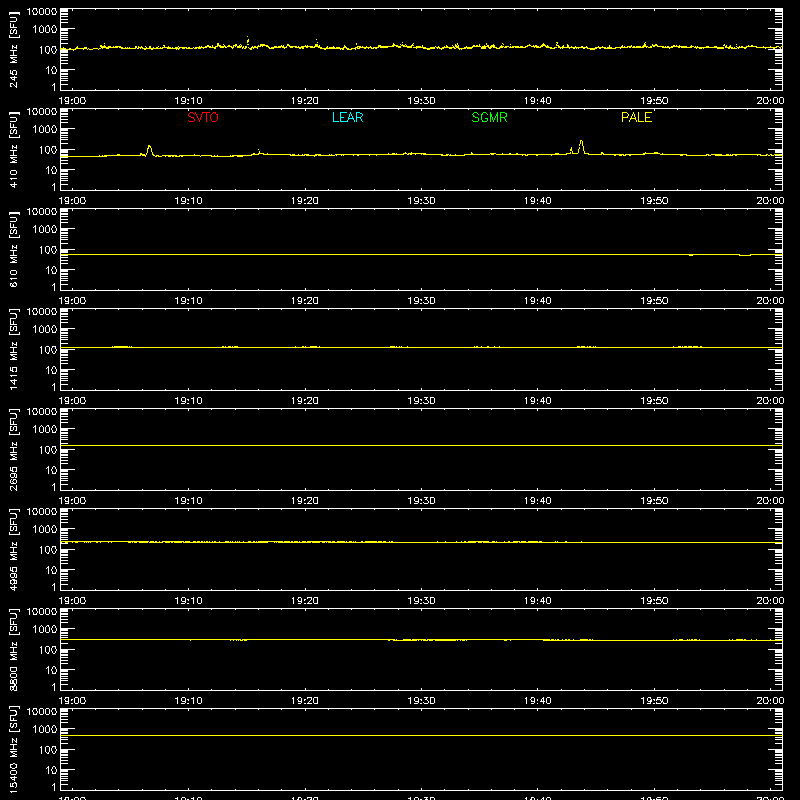
Task: Select the cyan LEAR station label
Action: coord(347,117)
